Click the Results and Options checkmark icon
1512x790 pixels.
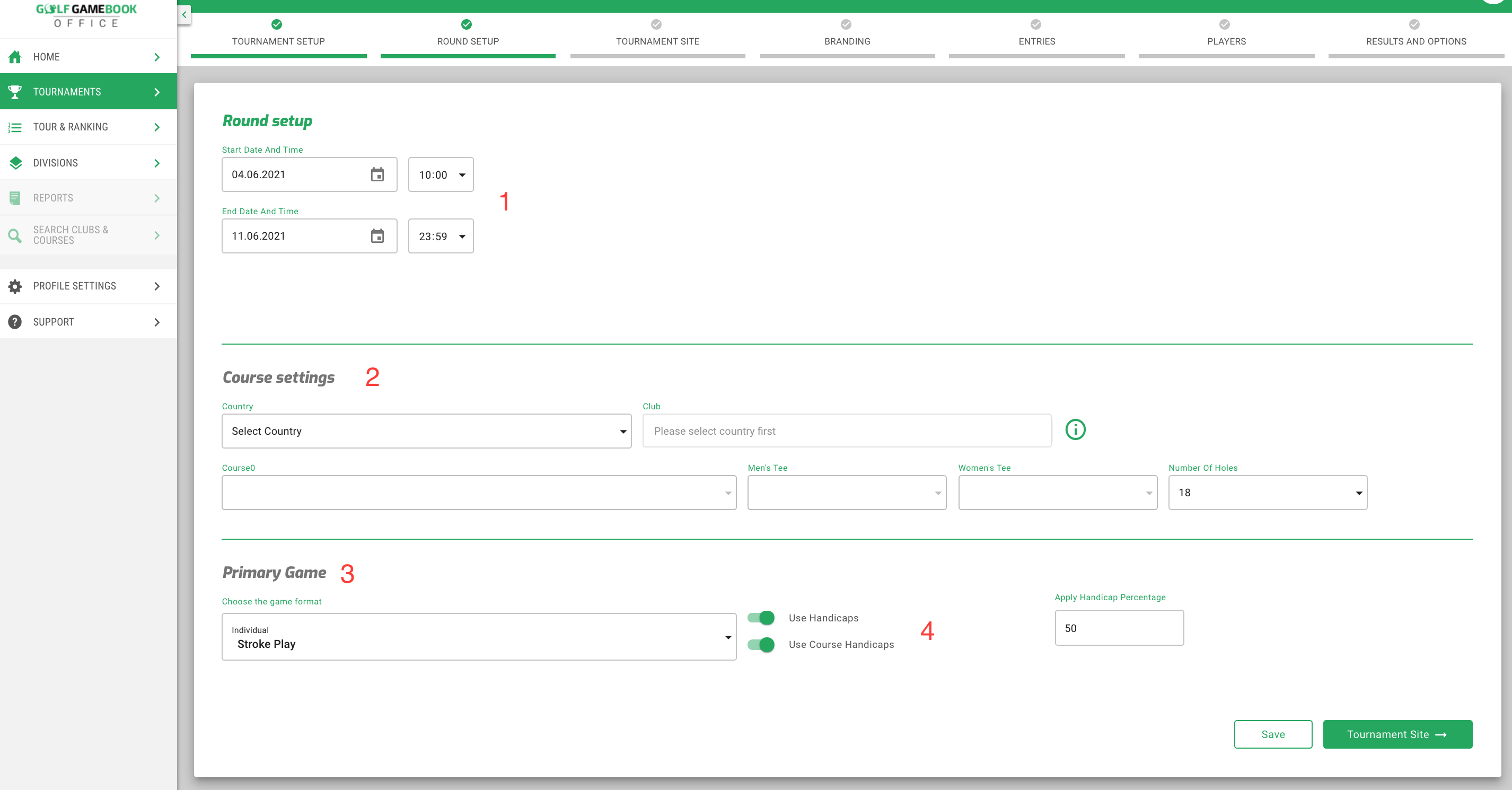(1414, 24)
